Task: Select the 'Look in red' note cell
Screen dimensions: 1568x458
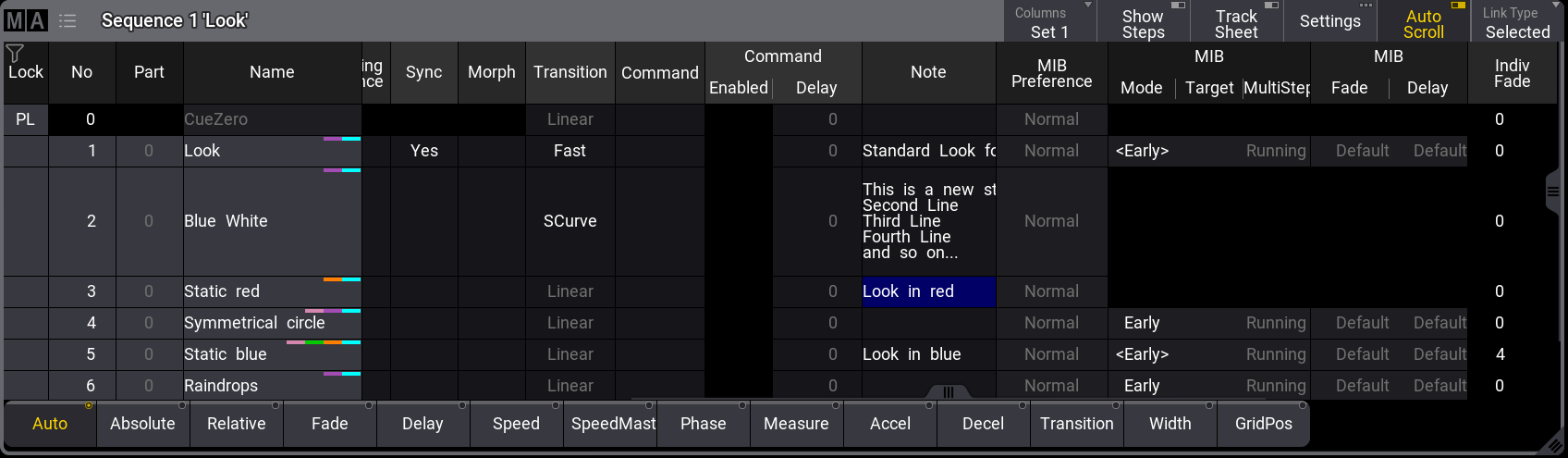Action: tap(928, 291)
